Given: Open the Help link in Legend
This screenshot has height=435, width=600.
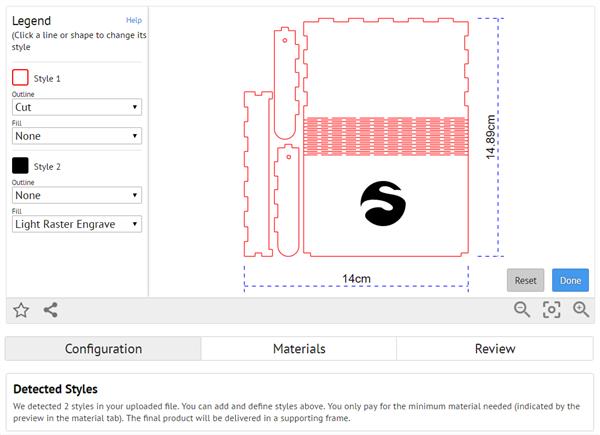Looking at the screenshot, I should point(134,20).
